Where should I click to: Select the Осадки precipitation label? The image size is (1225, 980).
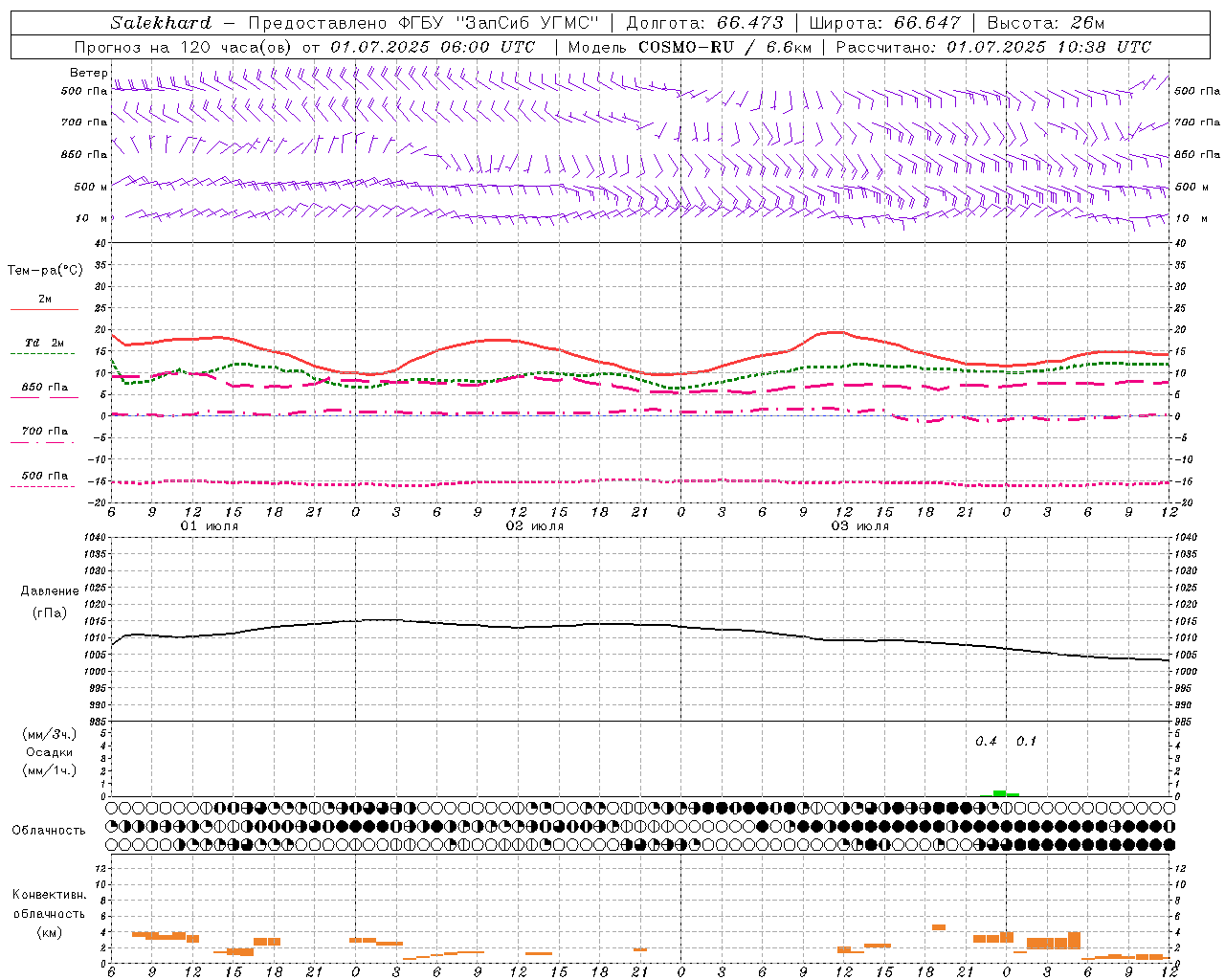(50, 752)
